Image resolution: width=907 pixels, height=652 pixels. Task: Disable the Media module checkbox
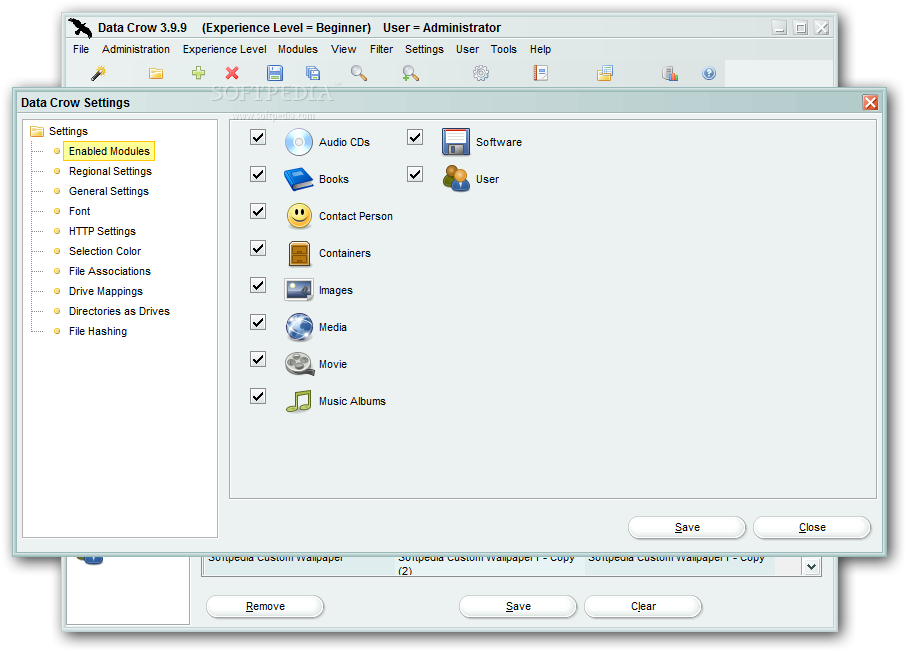(x=258, y=322)
